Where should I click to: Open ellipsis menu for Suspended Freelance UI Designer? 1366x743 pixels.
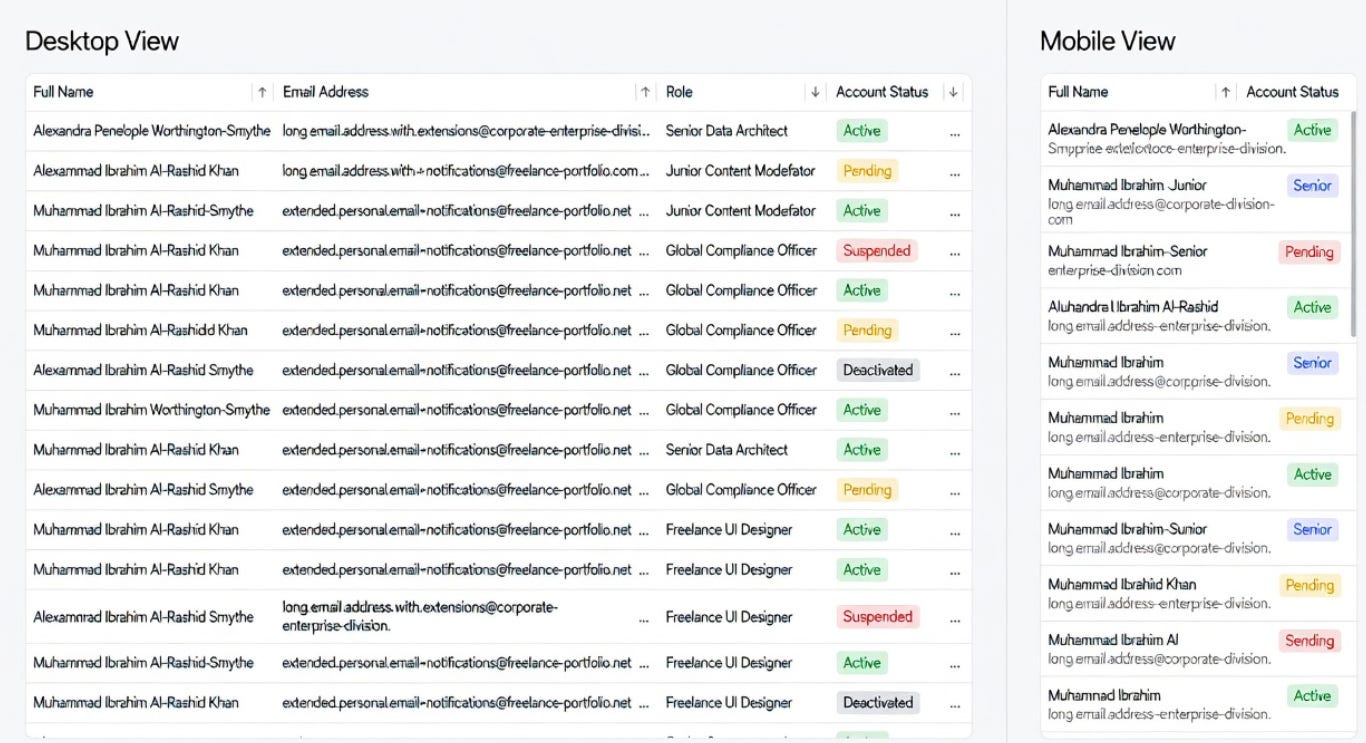click(x=955, y=619)
